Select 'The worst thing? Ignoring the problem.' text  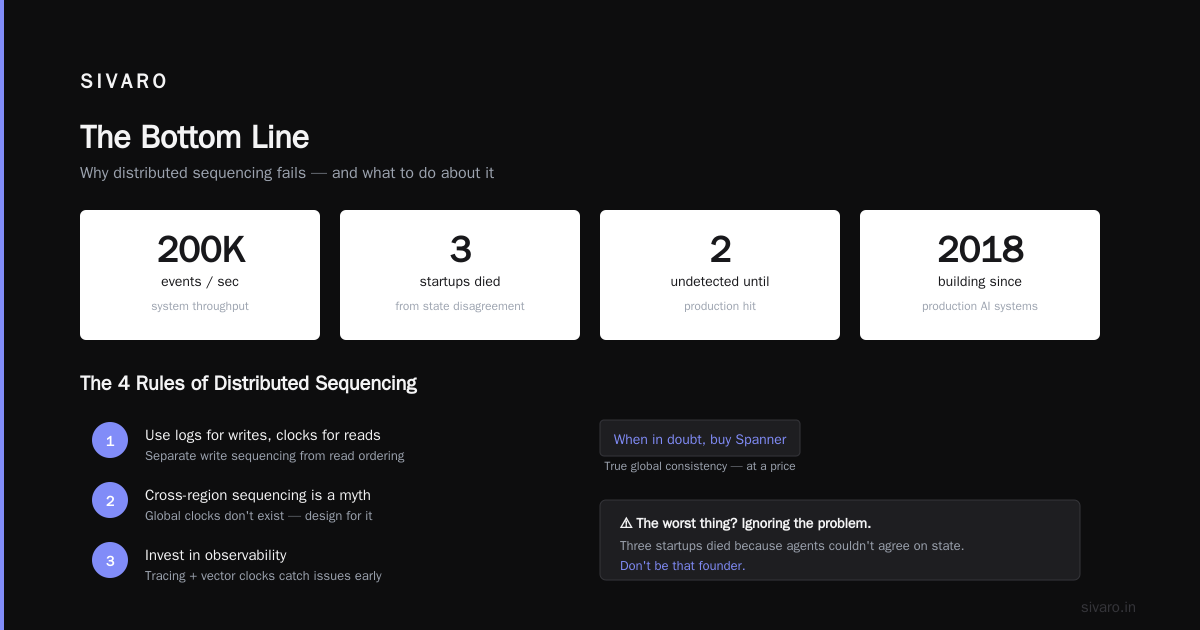753,523
